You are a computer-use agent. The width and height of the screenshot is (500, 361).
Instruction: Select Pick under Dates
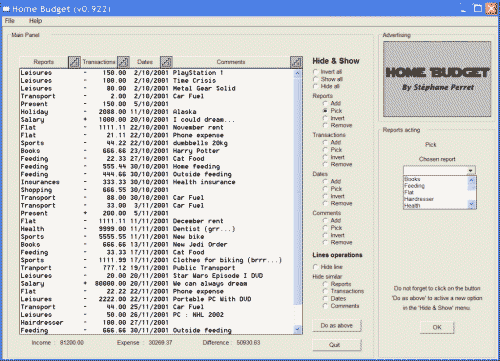[325, 189]
